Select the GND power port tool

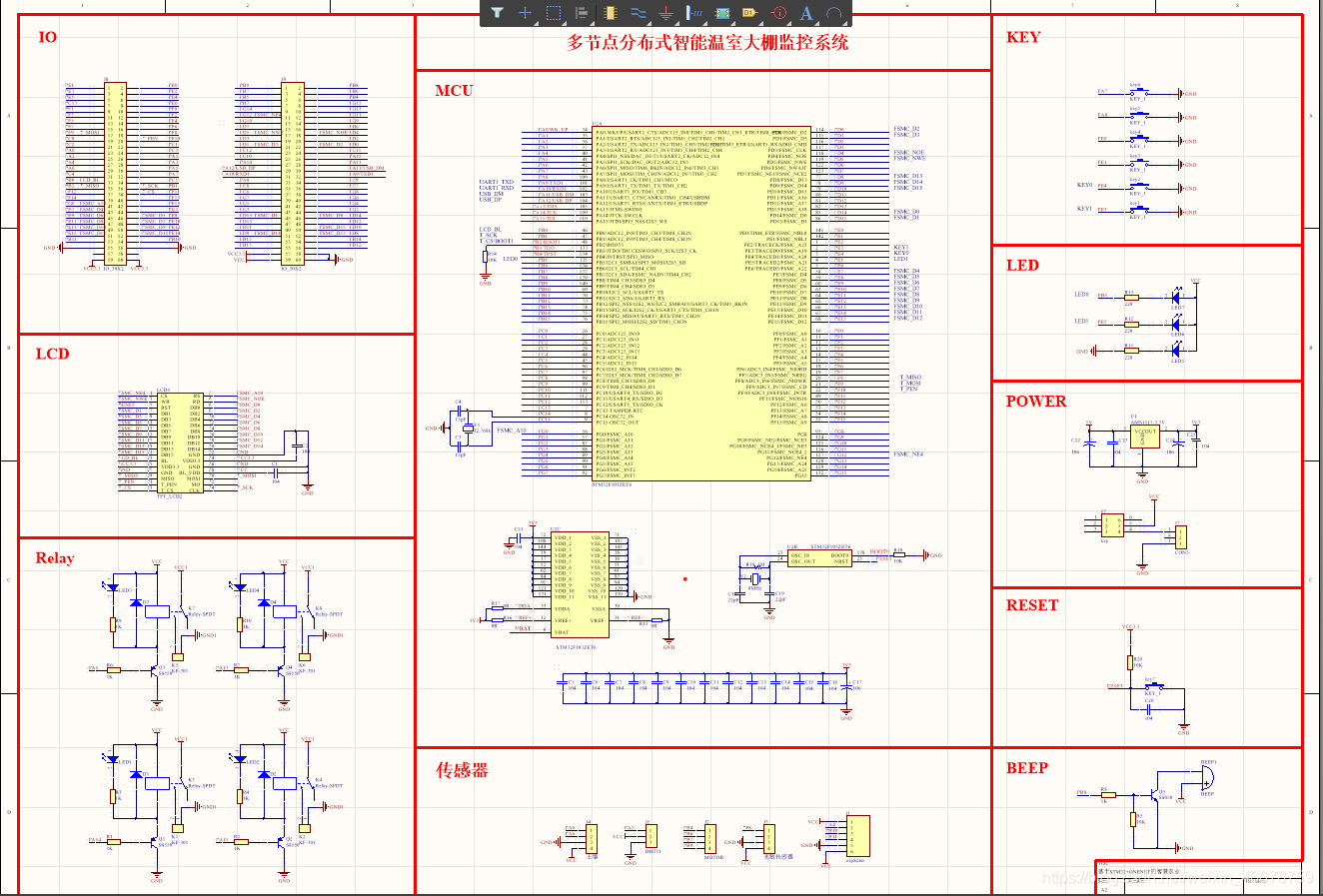pyautogui.click(x=666, y=13)
